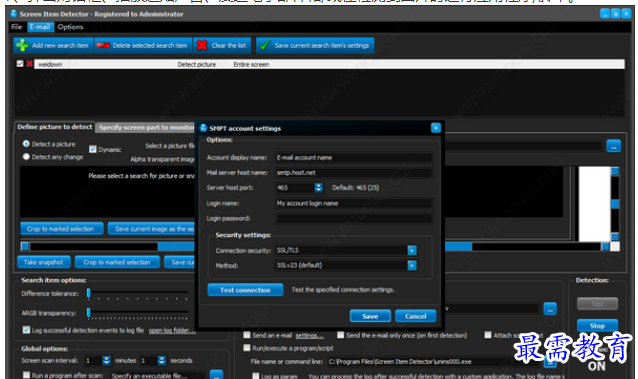Open the File menu
Image resolution: width=638 pixels, height=379 pixels.
[17, 27]
